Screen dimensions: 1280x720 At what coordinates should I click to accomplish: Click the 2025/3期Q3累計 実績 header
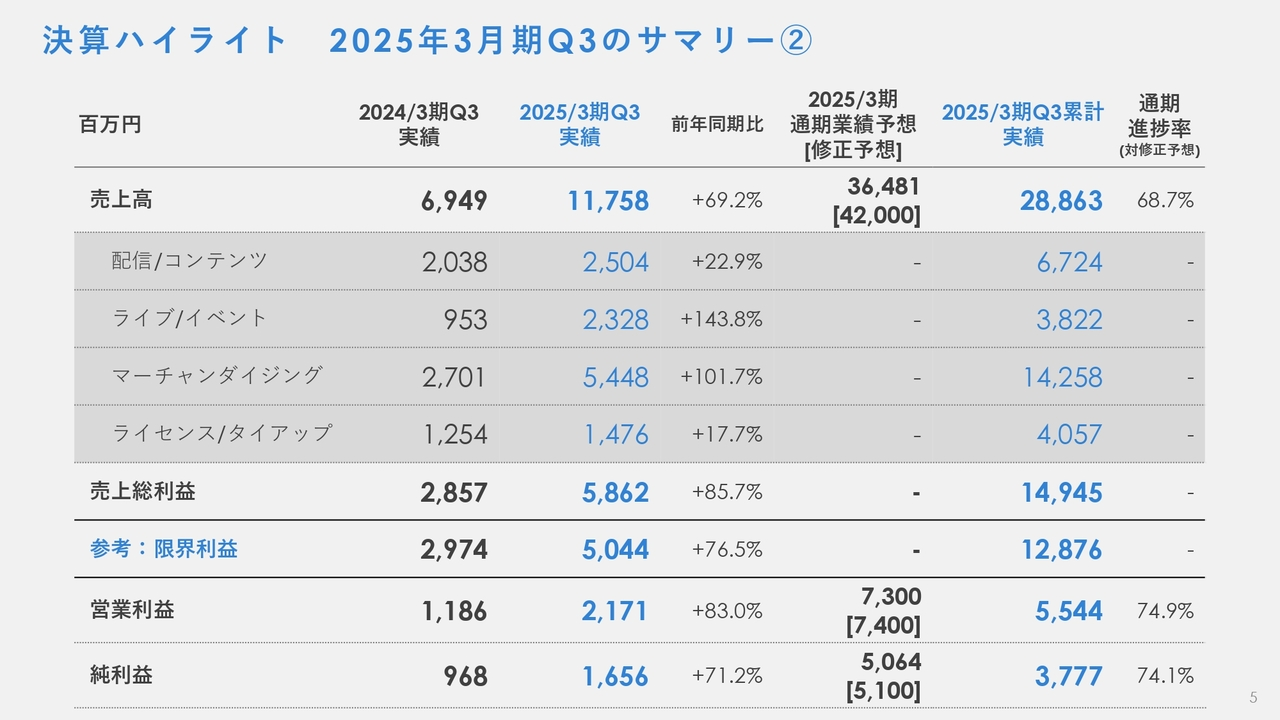coord(1023,125)
